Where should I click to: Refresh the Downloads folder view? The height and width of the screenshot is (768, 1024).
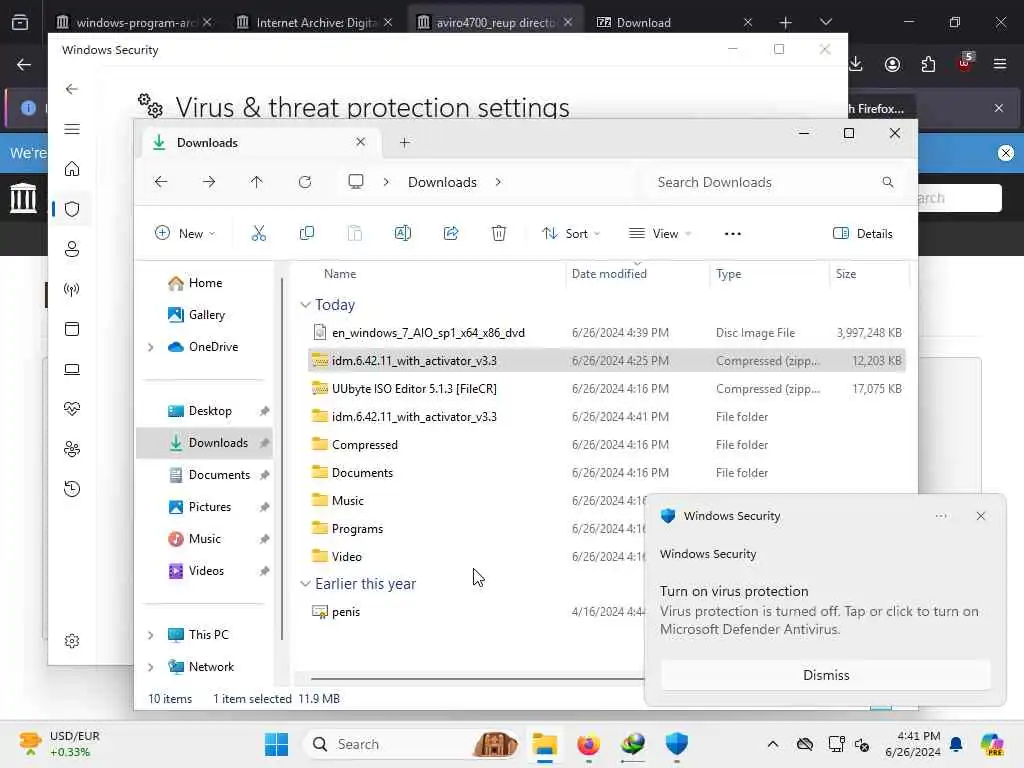click(305, 182)
